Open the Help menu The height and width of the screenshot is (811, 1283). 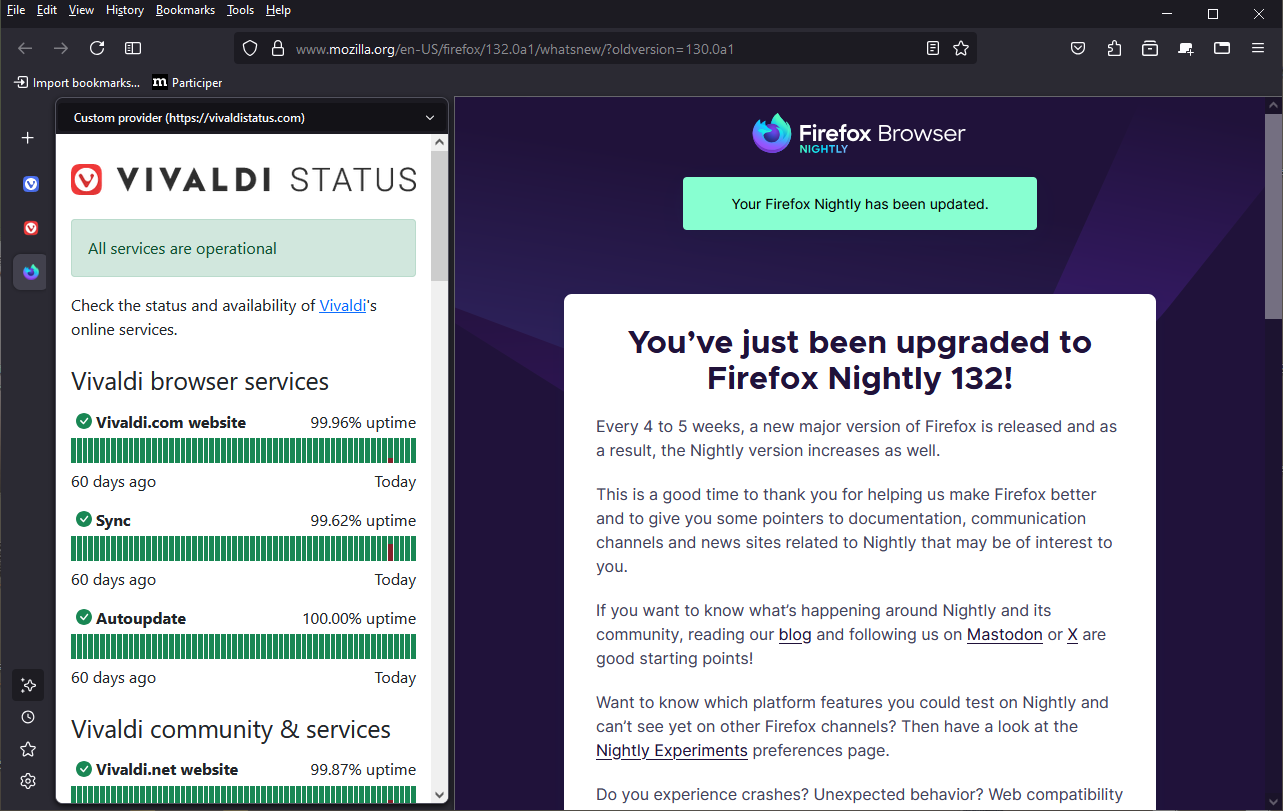tap(278, 10)
